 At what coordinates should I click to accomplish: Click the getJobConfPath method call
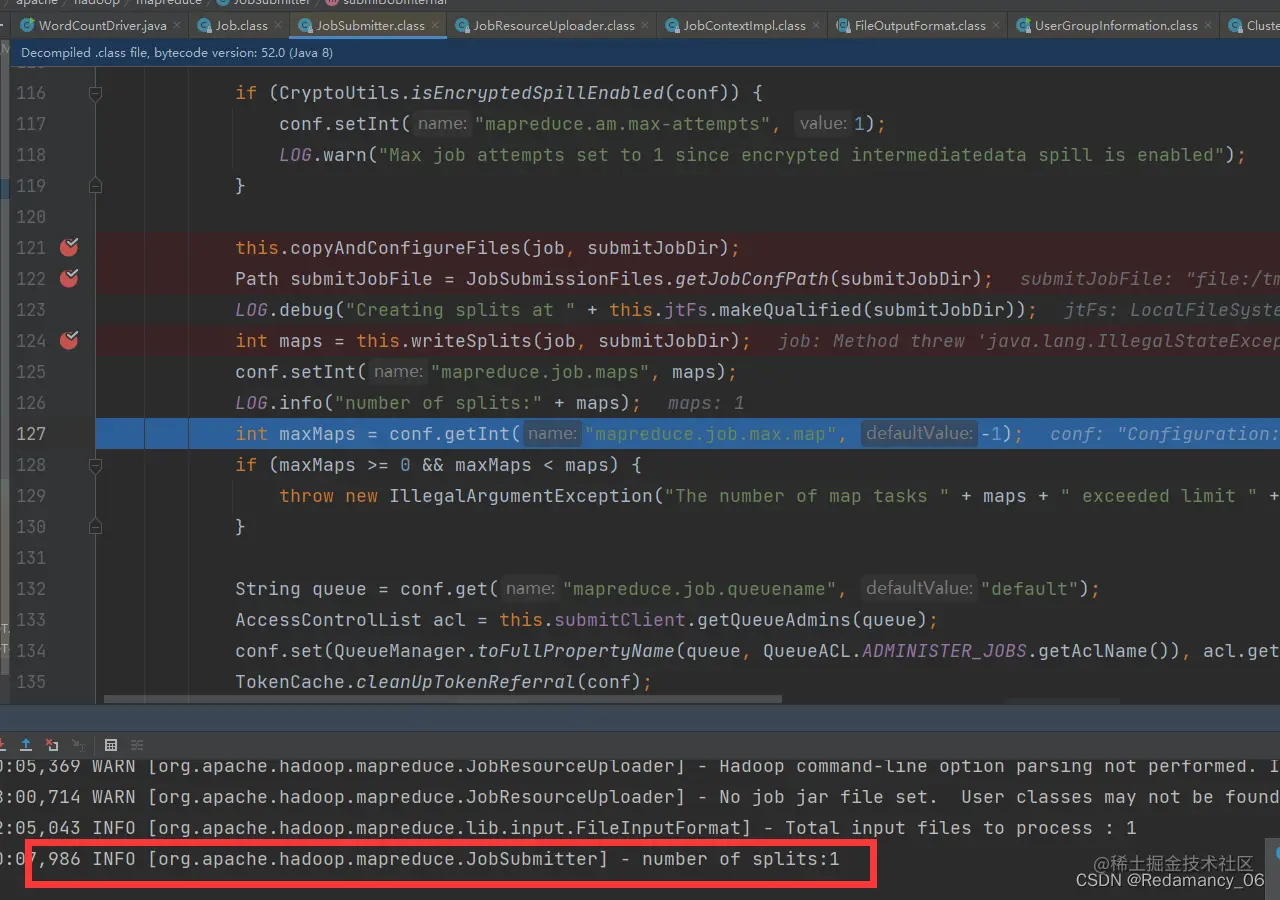click(x=752, y=279)
